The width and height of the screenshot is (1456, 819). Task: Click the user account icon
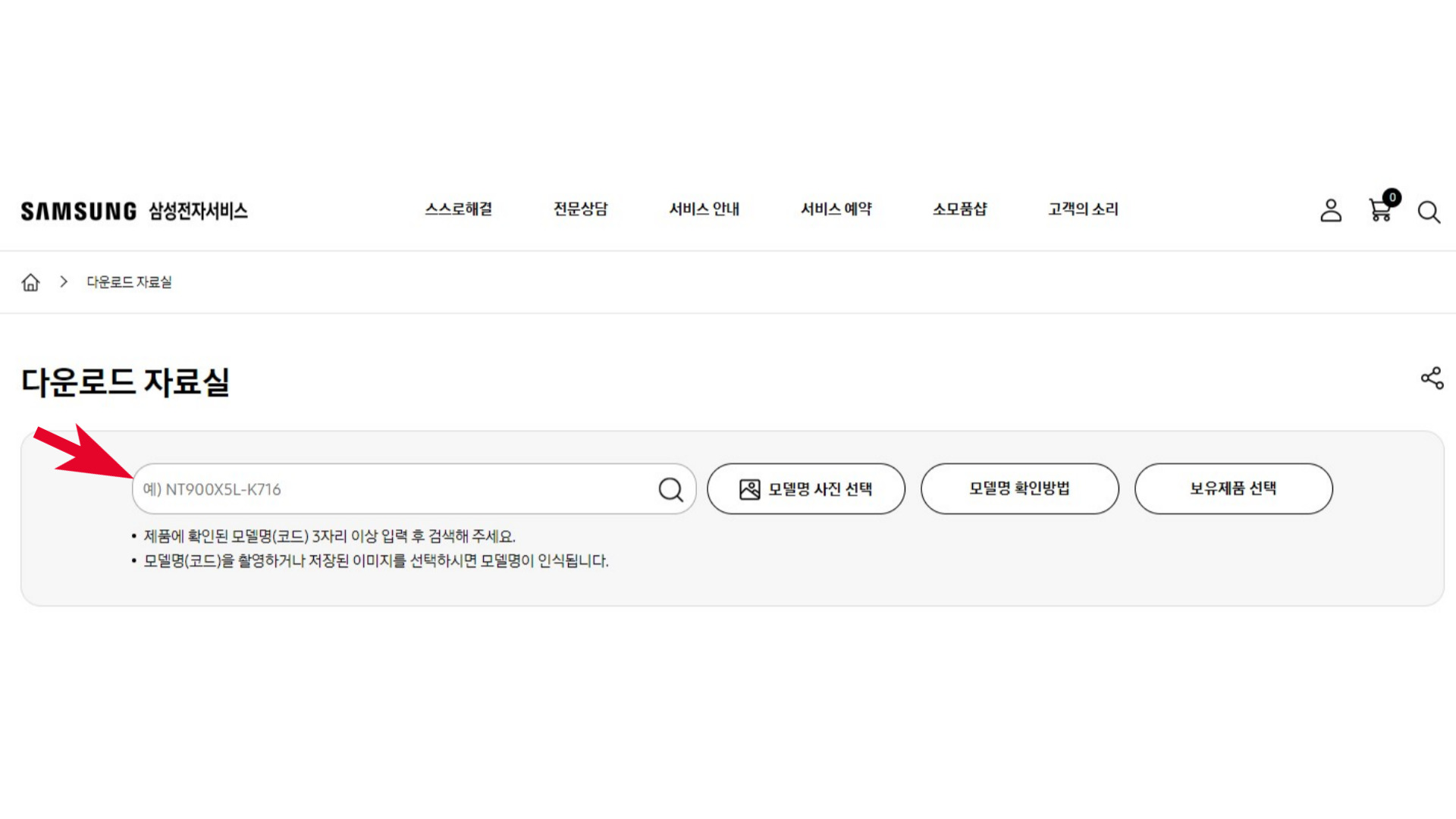1331,212
